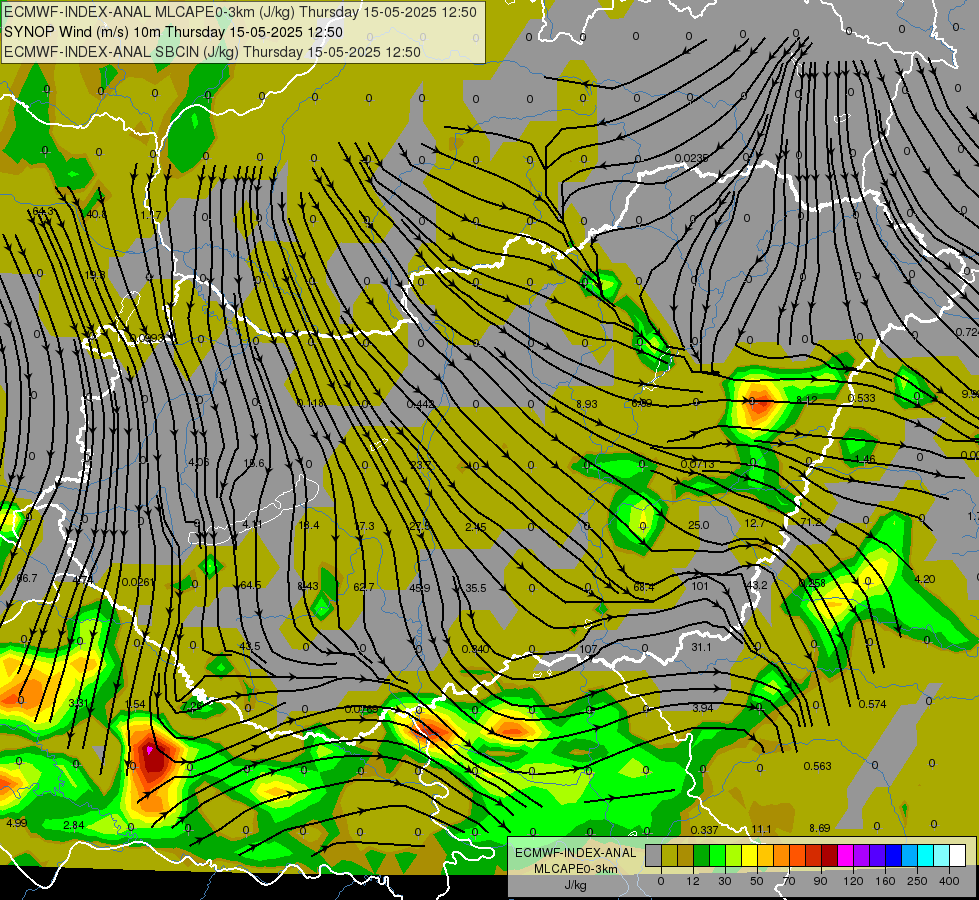Click the map value 62.7

(364, 587)
